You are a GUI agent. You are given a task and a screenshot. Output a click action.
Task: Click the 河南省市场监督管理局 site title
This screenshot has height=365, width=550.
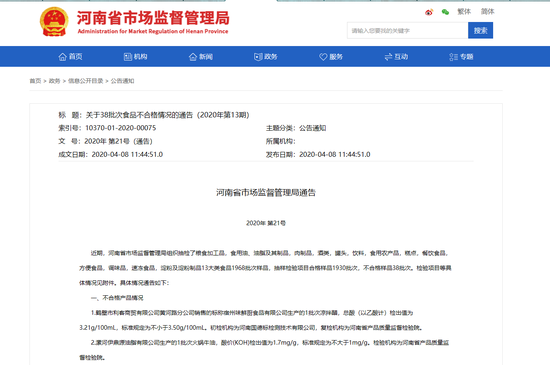(153, 18)
